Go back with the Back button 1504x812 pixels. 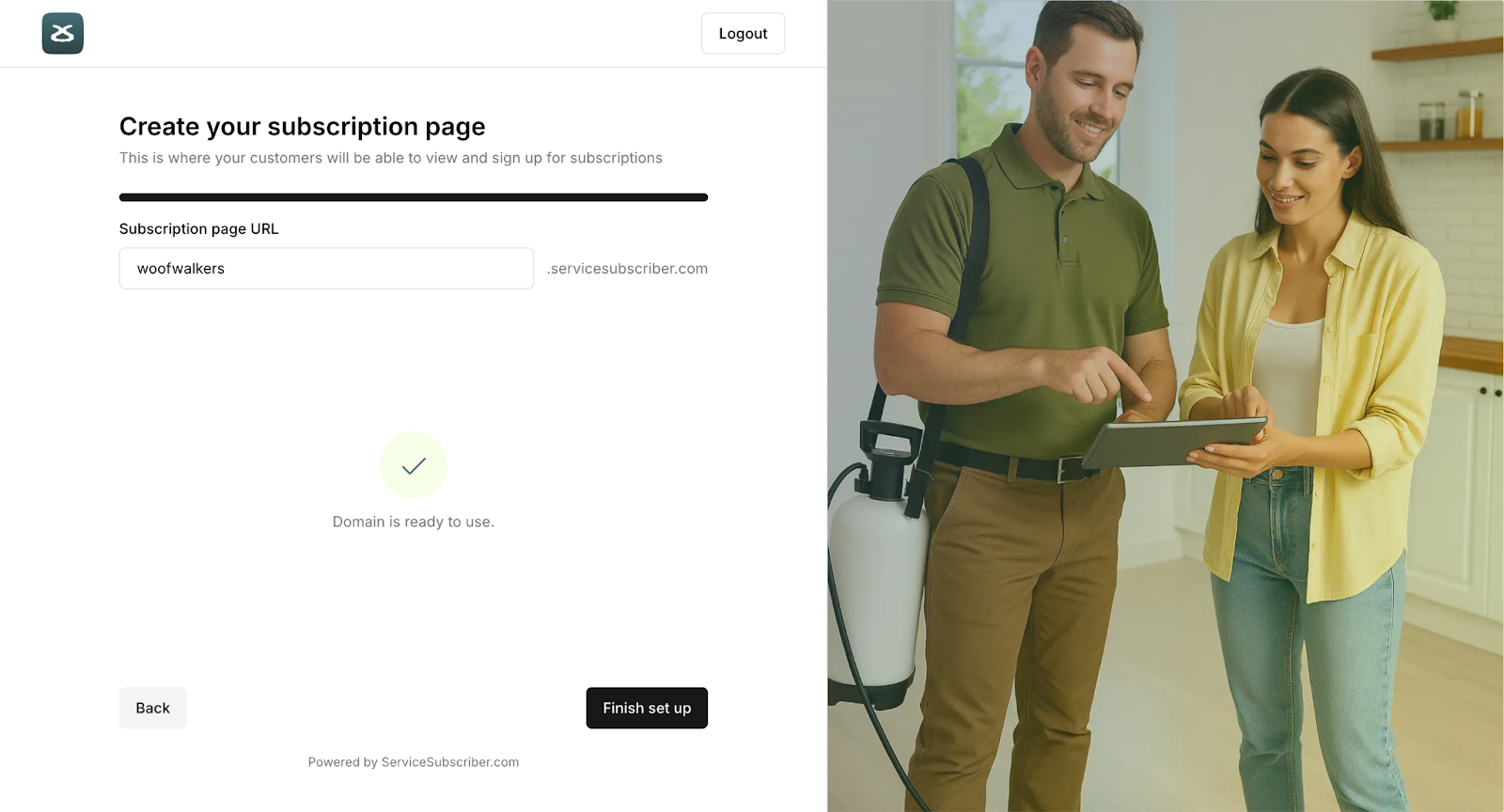pyautogui.click(x=152, y=708)
